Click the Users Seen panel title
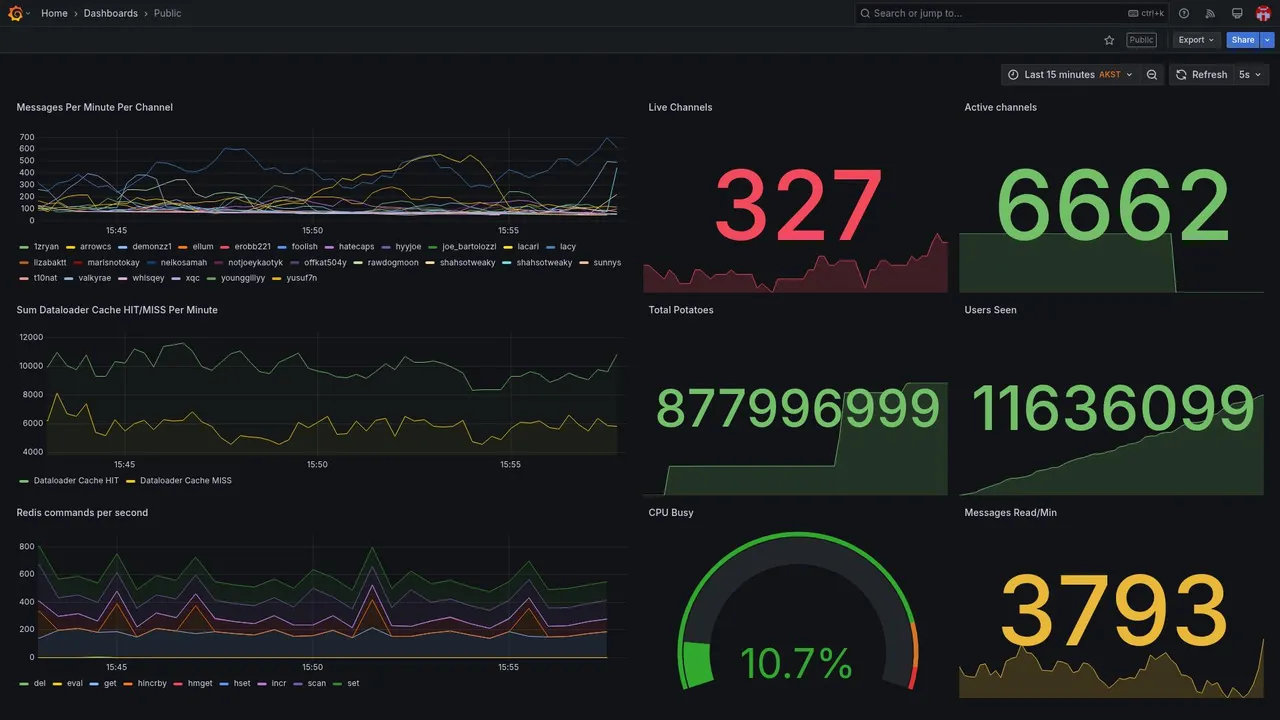This screenshot has height=720, width=1280. [990, 310]
